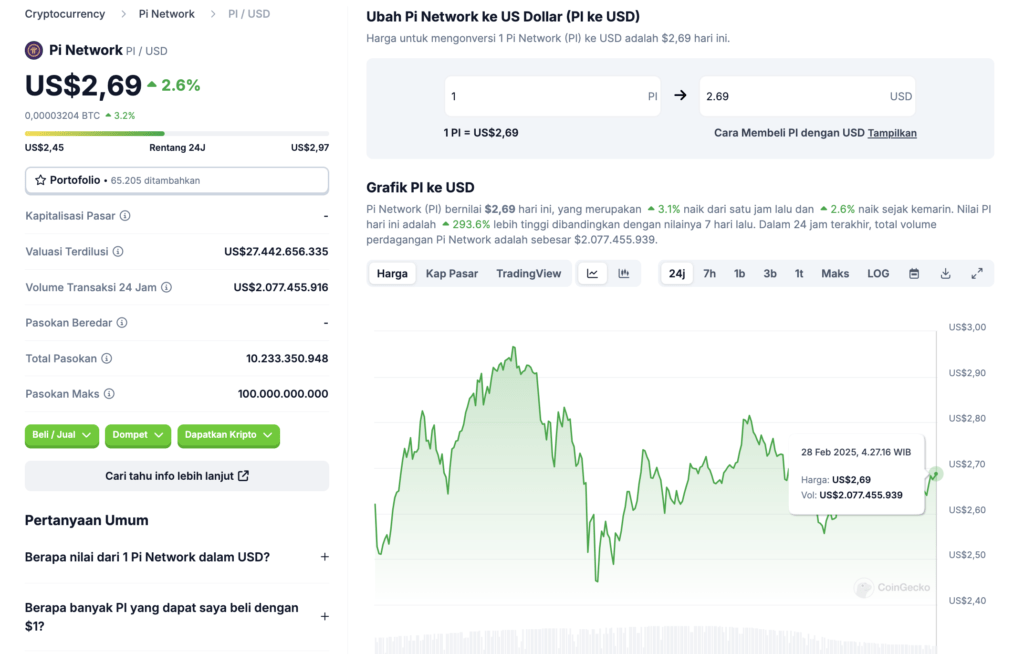Select the 3b time range
The width and height of the screenshot is (1024, 654).
(x=770, y=274)
